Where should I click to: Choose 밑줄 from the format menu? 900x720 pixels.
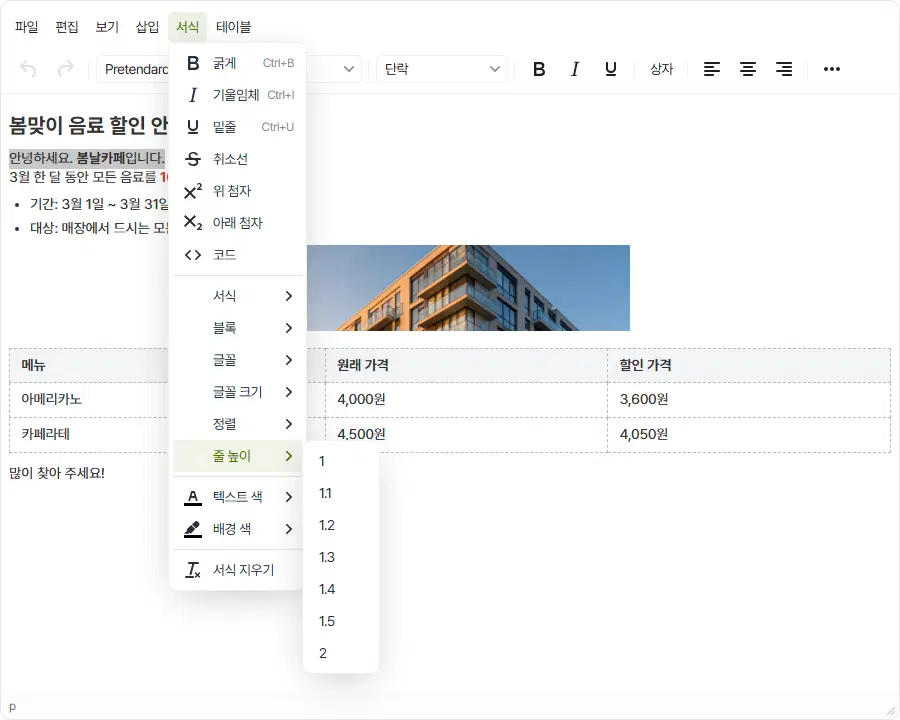238,127
